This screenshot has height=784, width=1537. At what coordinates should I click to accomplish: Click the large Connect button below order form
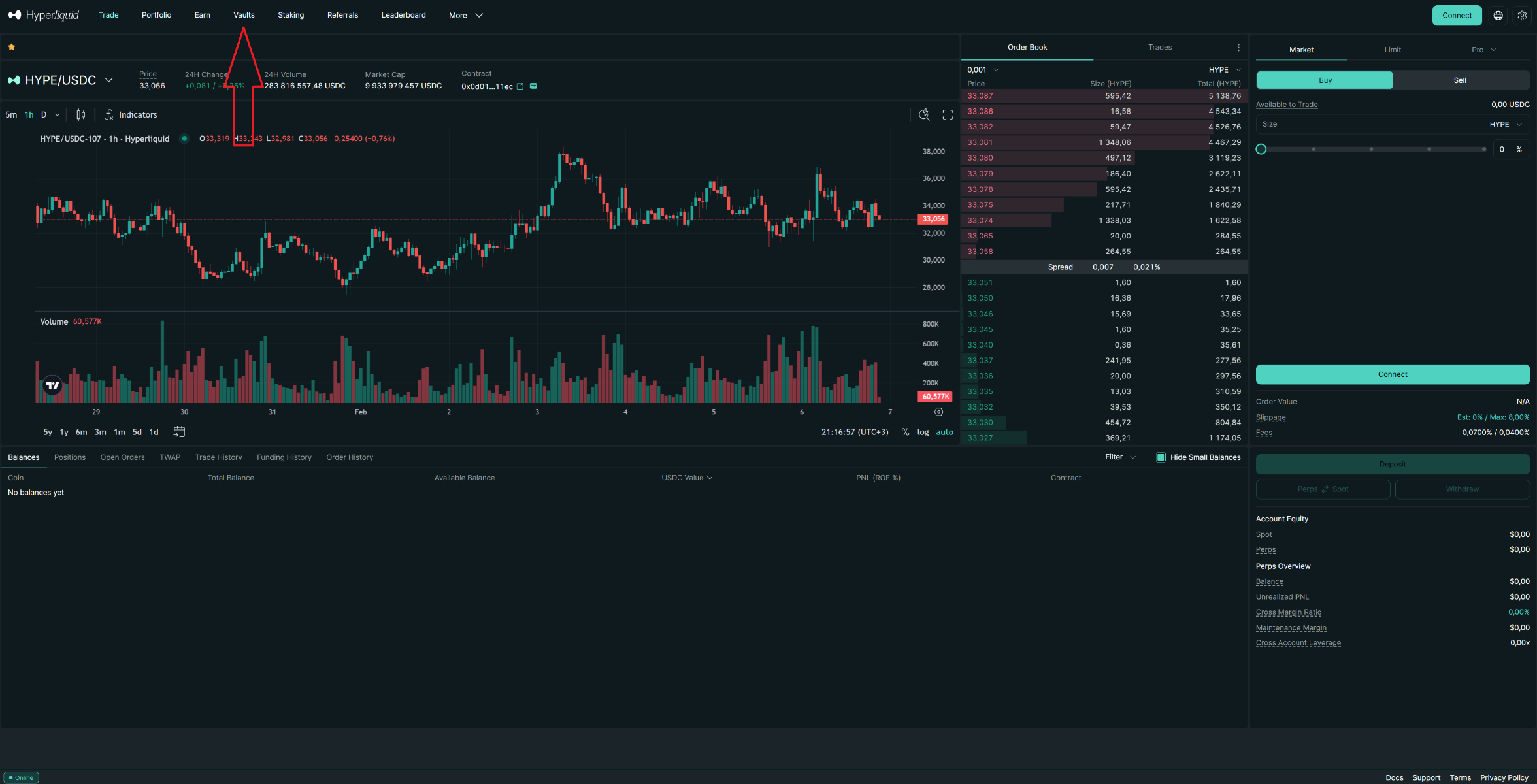click(x=1393, y=374)
